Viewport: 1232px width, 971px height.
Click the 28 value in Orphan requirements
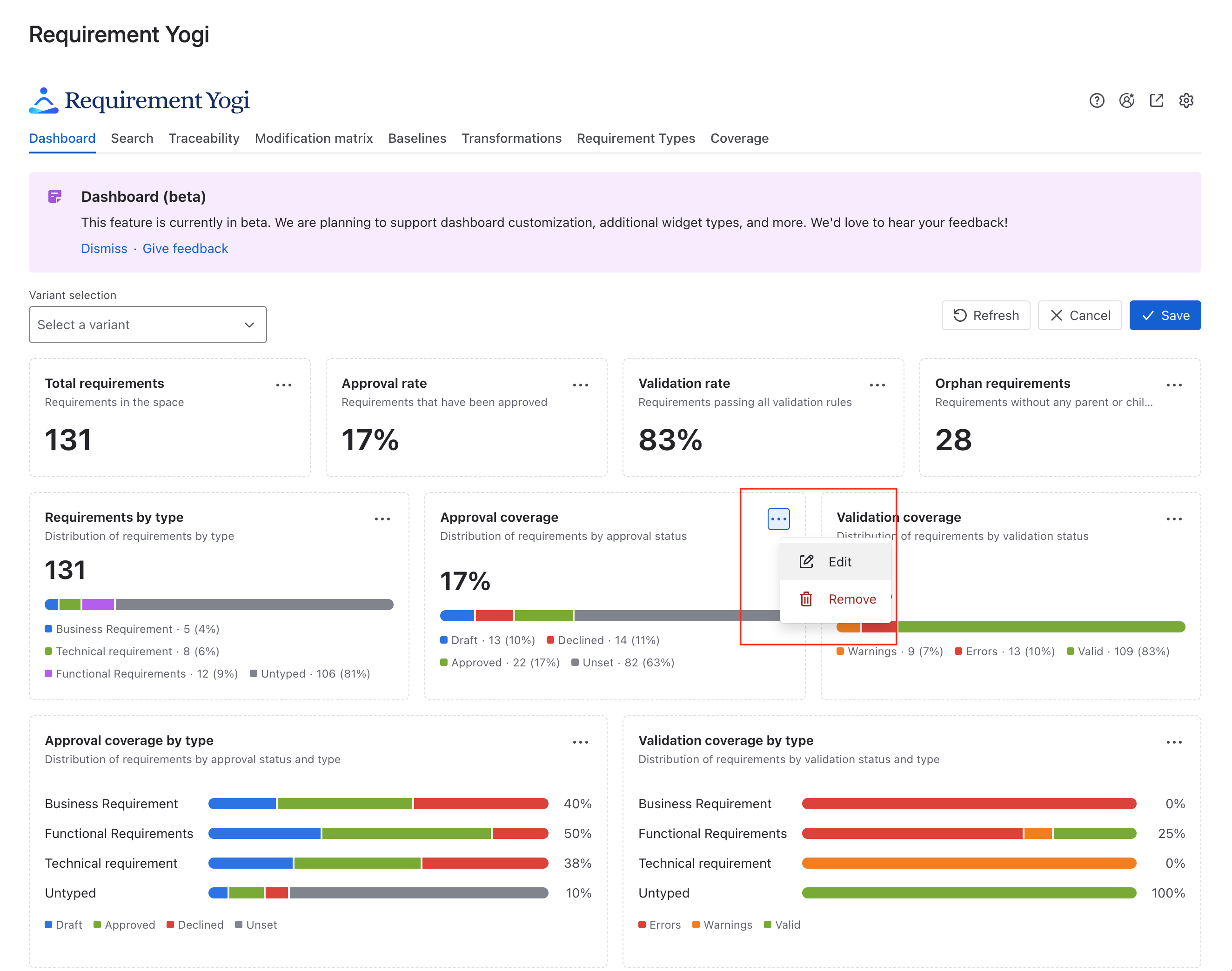click(x=953, y=440)
